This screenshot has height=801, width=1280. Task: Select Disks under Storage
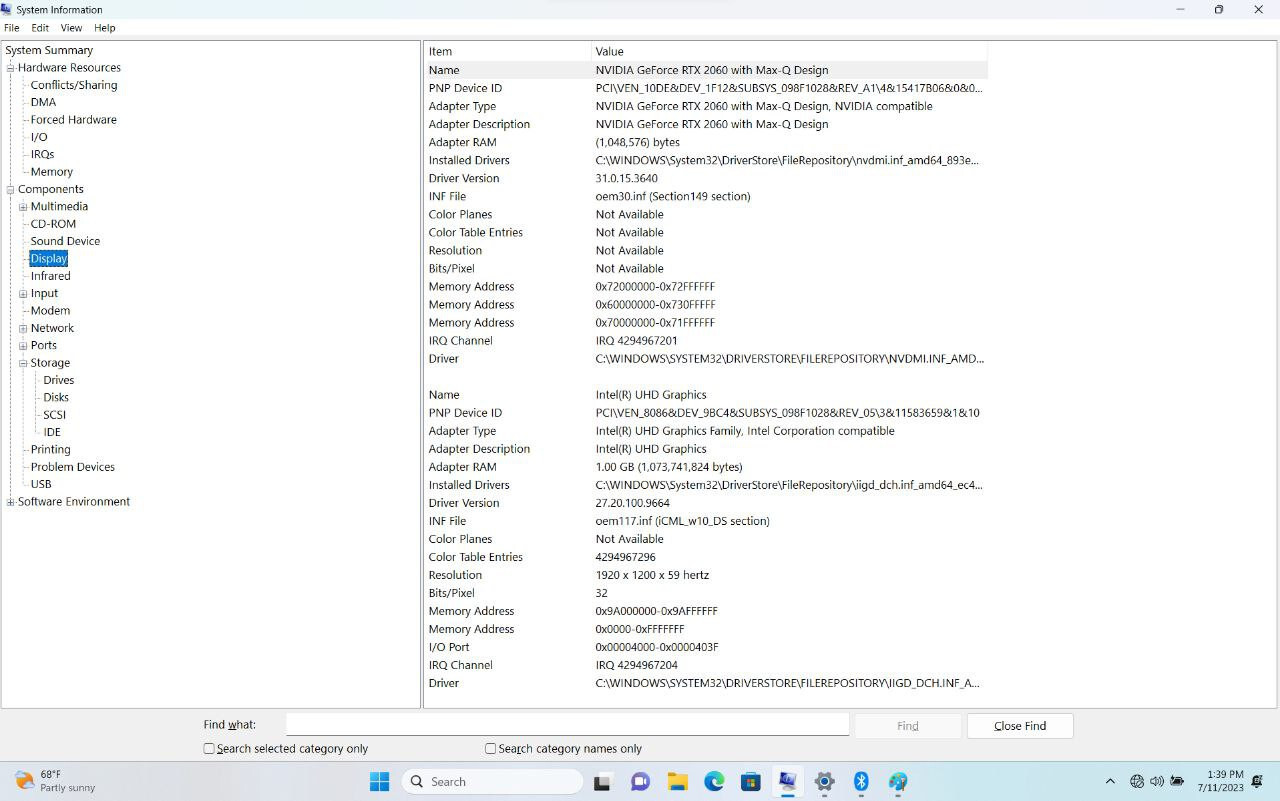point(56,398)
